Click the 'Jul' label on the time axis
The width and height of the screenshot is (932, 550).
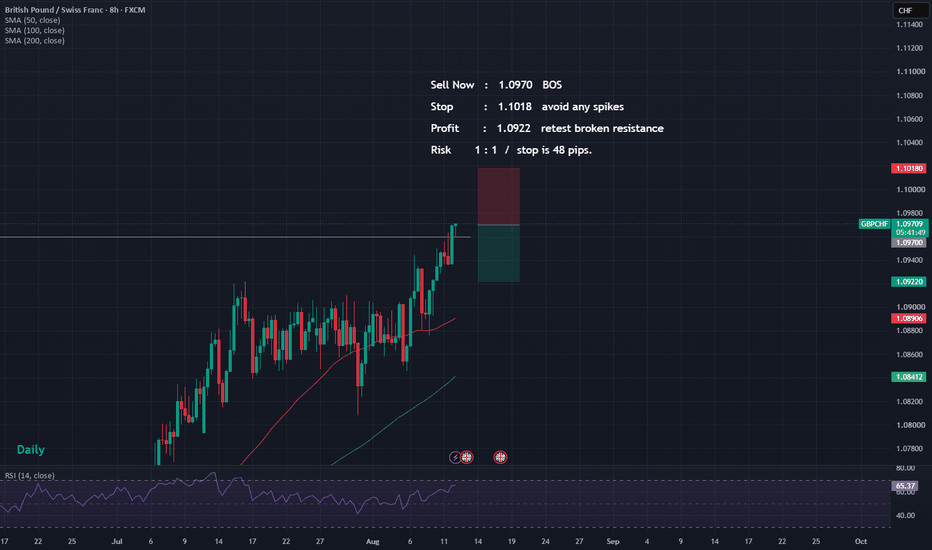click(x=117, y=542)
